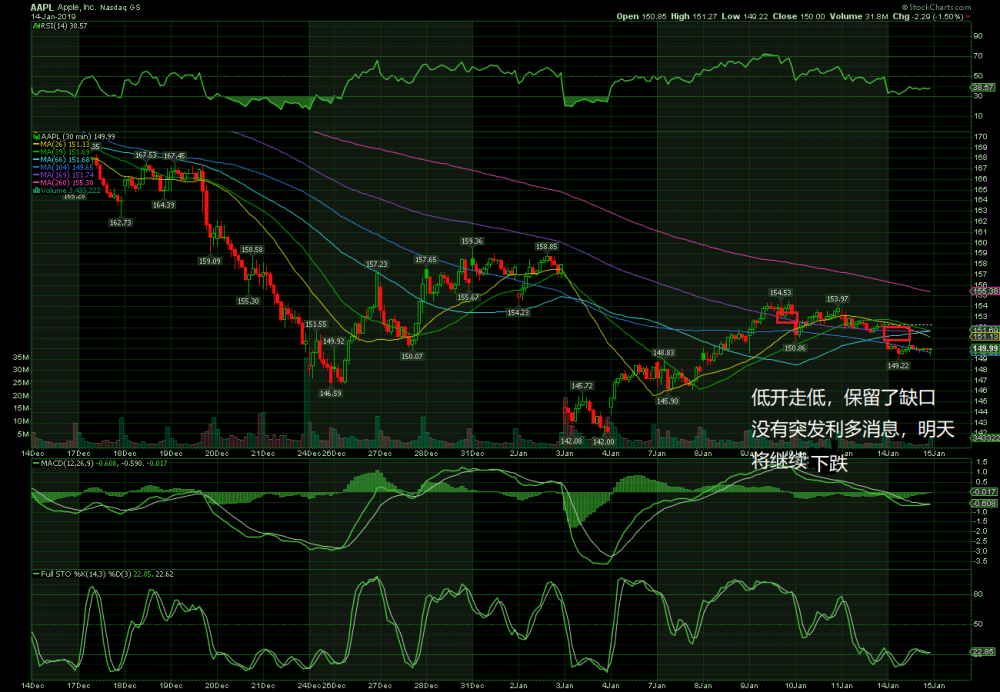Click the 'Volume 31.8M' header value
Viewport: 1000px width, 692px height.
click(x=858, y=17)
